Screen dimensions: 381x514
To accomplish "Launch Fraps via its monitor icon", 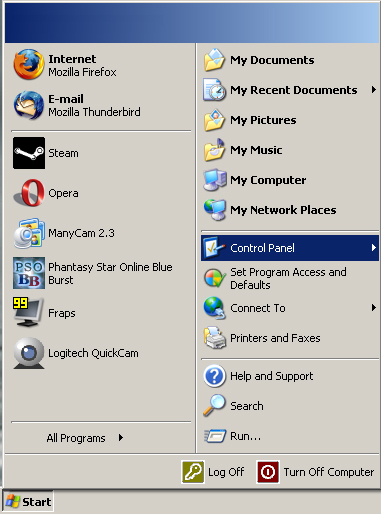I will tap(28, 312).
